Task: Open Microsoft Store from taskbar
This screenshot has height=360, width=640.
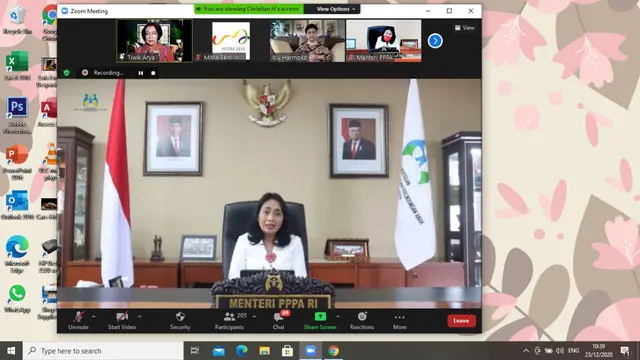Action: click(x=287, y=351)
